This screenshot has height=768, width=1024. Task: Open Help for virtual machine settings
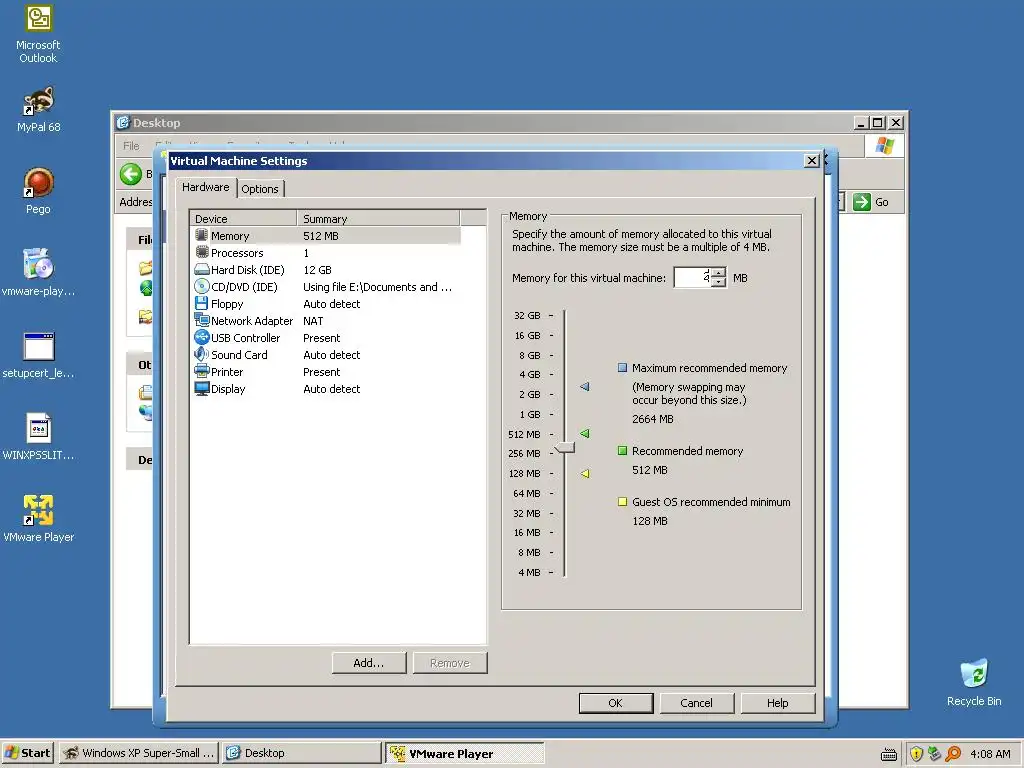(x=777, y=703)
